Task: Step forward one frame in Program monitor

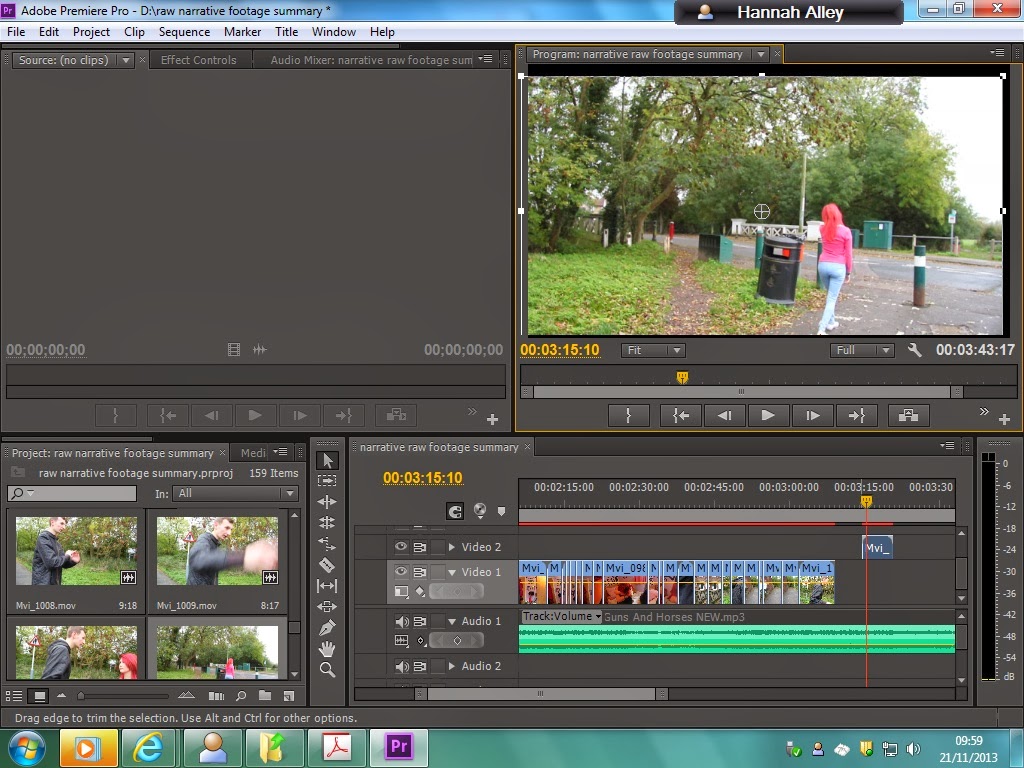Action: tap(812, 415)
